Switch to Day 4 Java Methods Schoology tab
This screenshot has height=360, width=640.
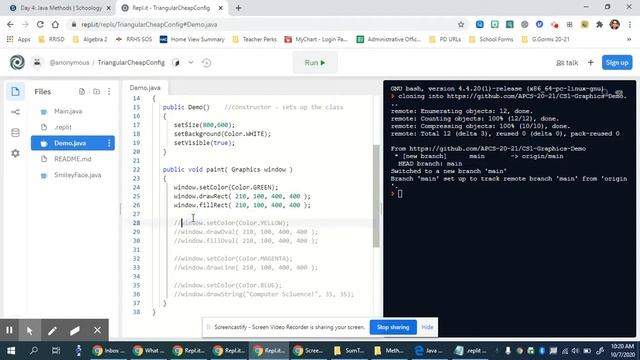coord(60,8)
